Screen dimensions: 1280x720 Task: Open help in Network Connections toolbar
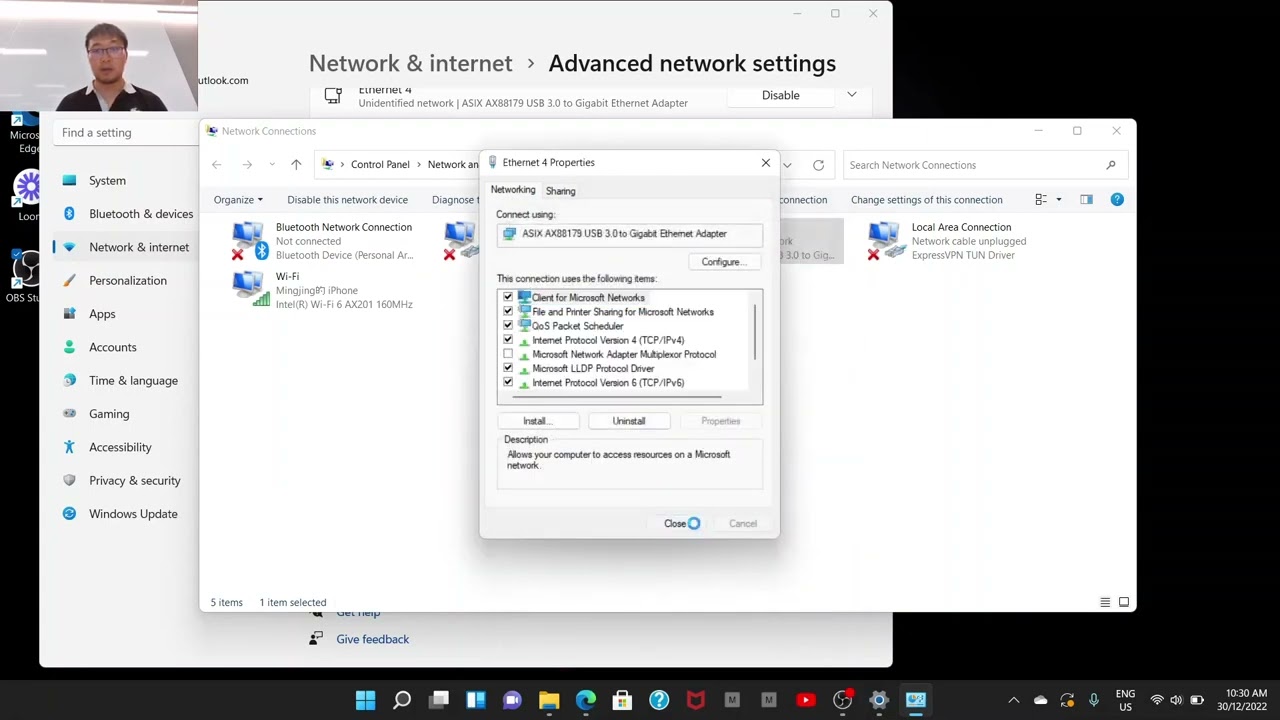point(1117,200)
